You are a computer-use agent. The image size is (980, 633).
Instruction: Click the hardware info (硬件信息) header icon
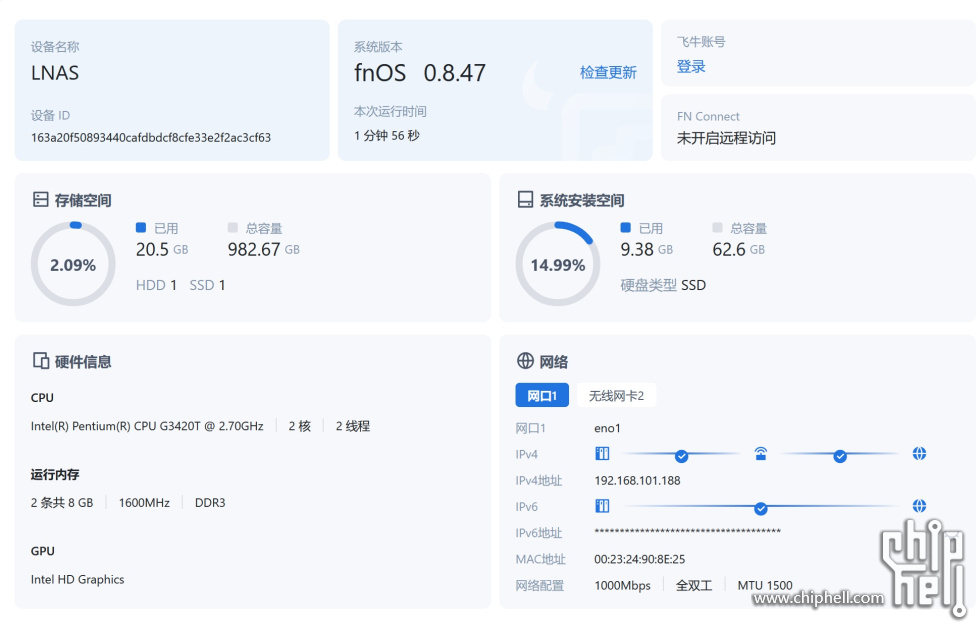(41, 361)
